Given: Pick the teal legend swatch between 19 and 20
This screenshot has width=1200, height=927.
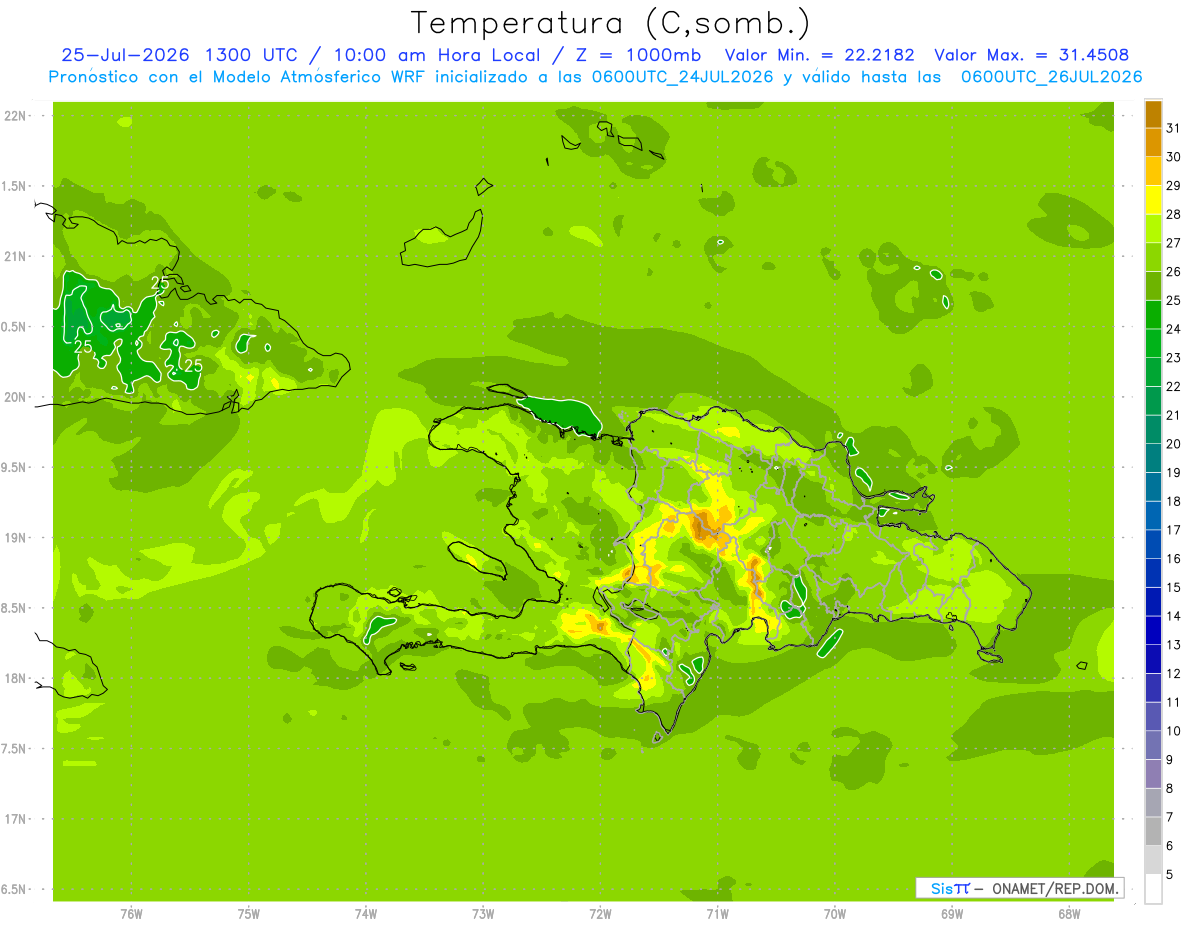Looking at the screenshot, I should click(x=1153, y=459).
